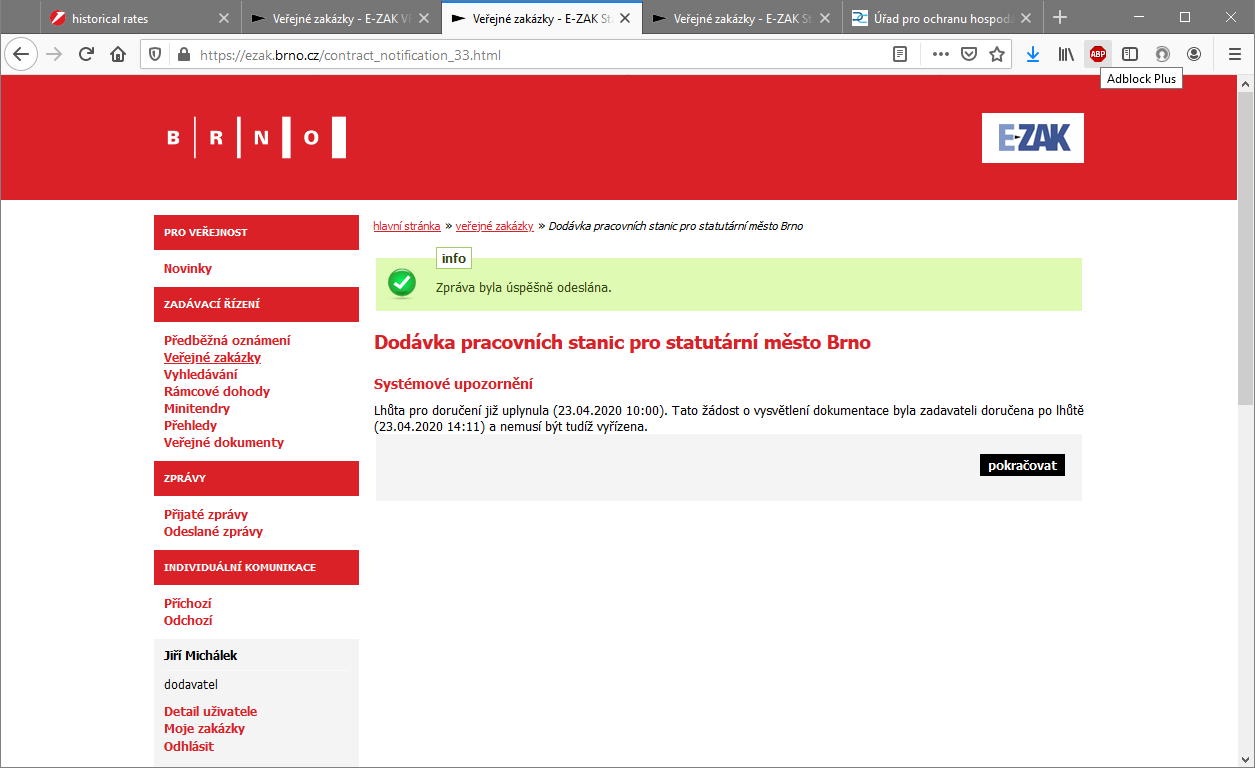Follow the hlavní stránka breadcrumb link
Viewport: 1255px width, 768px height.
point(407,227)
